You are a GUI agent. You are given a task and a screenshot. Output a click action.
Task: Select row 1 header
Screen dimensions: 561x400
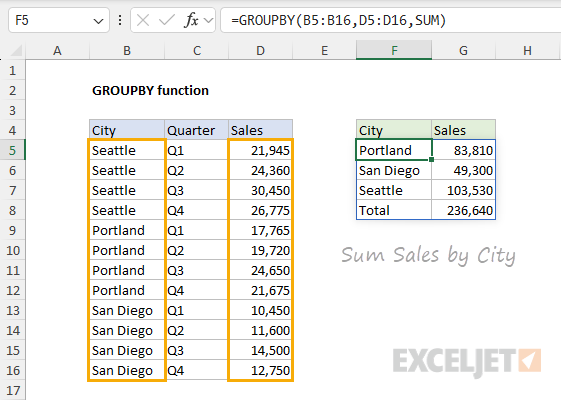(x=13, y=70)
